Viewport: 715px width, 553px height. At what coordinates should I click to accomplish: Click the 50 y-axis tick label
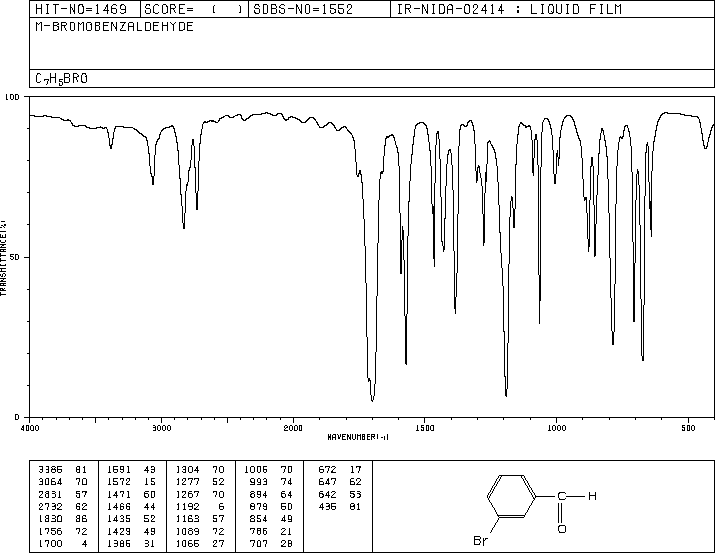coord(14,258)
